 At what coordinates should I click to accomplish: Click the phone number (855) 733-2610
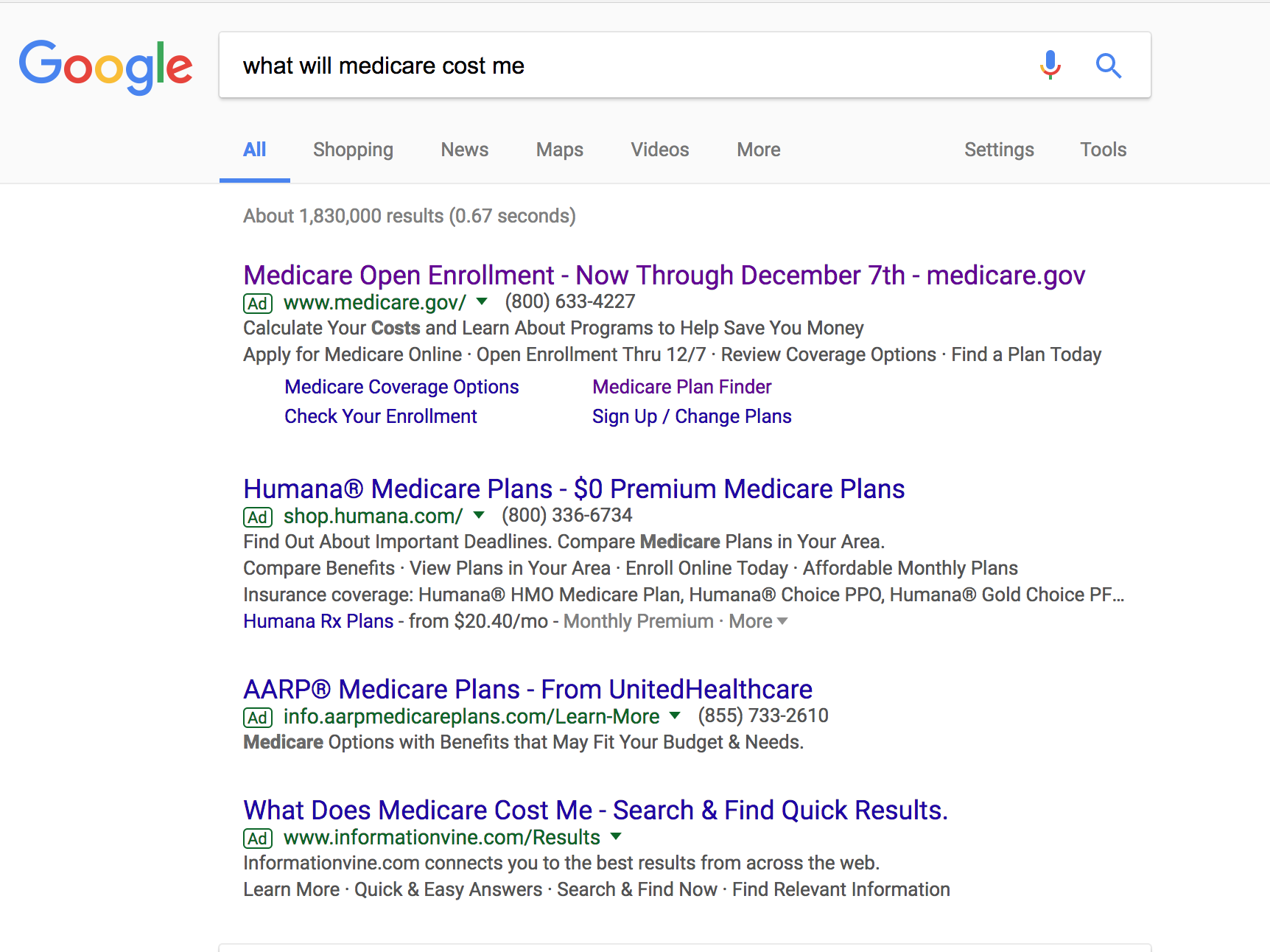pyautogui.click(x=763, y=715)
